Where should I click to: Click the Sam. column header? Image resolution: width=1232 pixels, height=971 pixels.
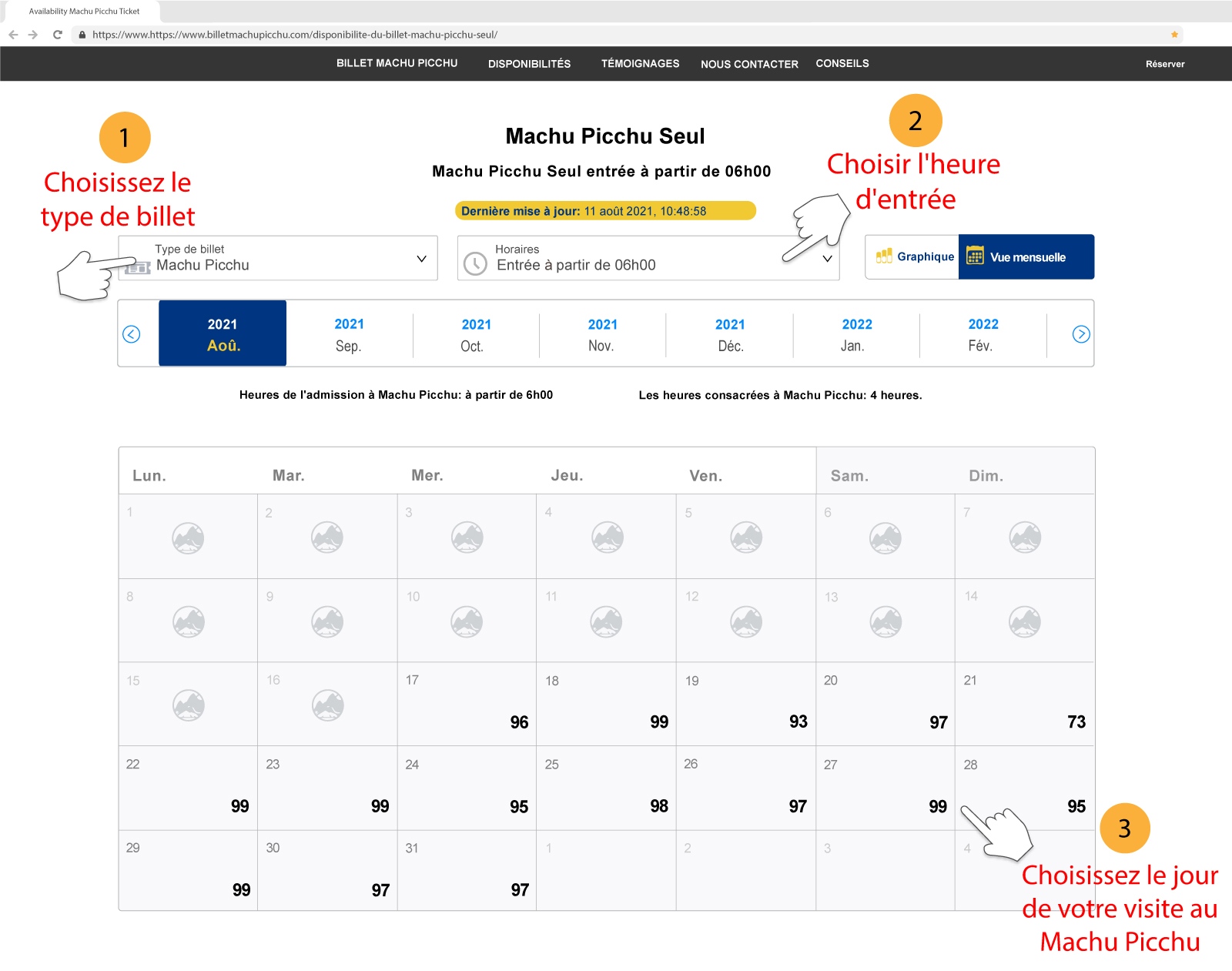(x=849, y=476)
